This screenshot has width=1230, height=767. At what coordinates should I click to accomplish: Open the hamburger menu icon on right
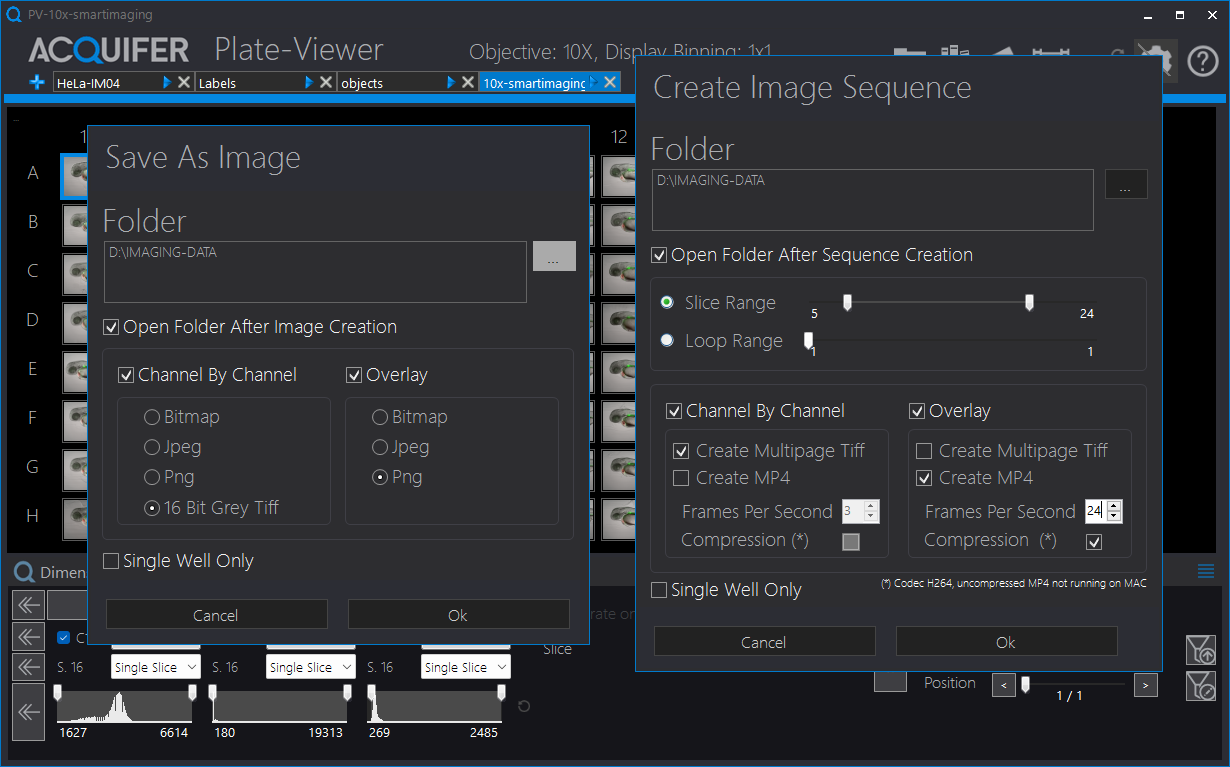(1206, 572)
